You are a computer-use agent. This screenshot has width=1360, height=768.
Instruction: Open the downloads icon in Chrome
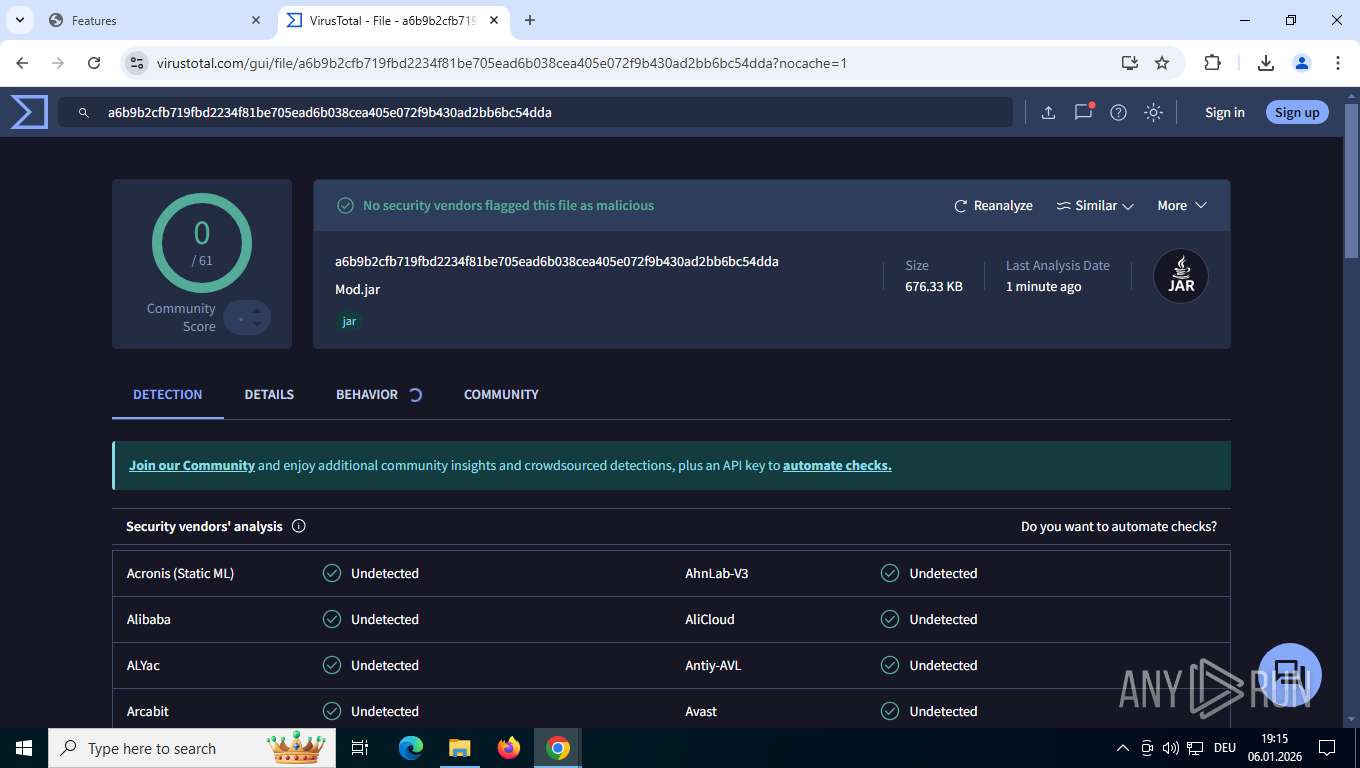coord(1266,63)
